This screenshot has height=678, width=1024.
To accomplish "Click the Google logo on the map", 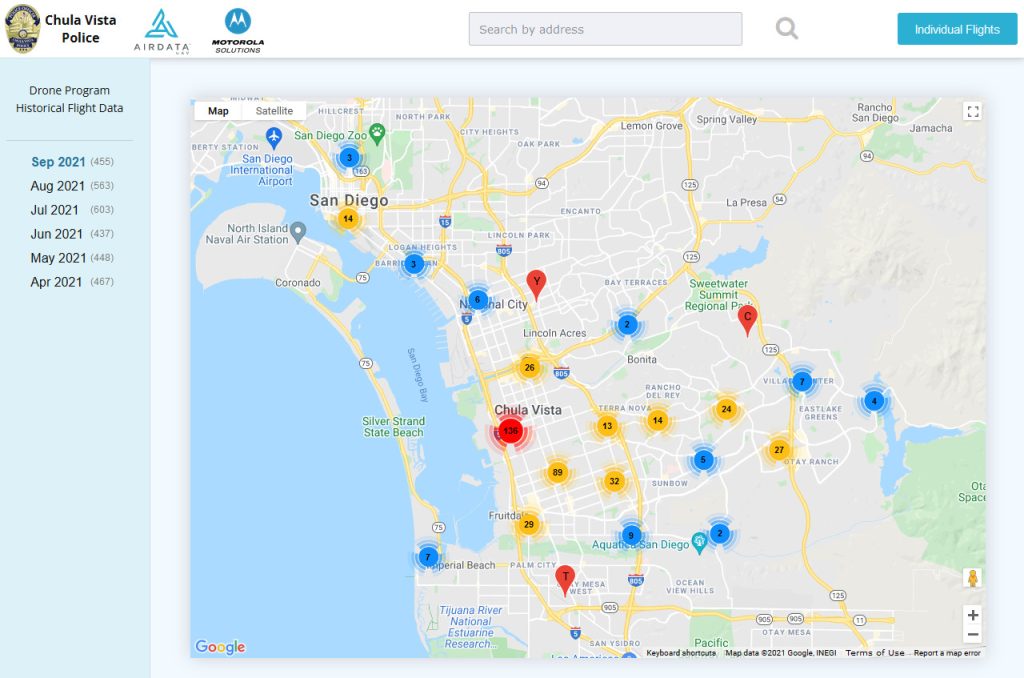I will click(222, 646).
